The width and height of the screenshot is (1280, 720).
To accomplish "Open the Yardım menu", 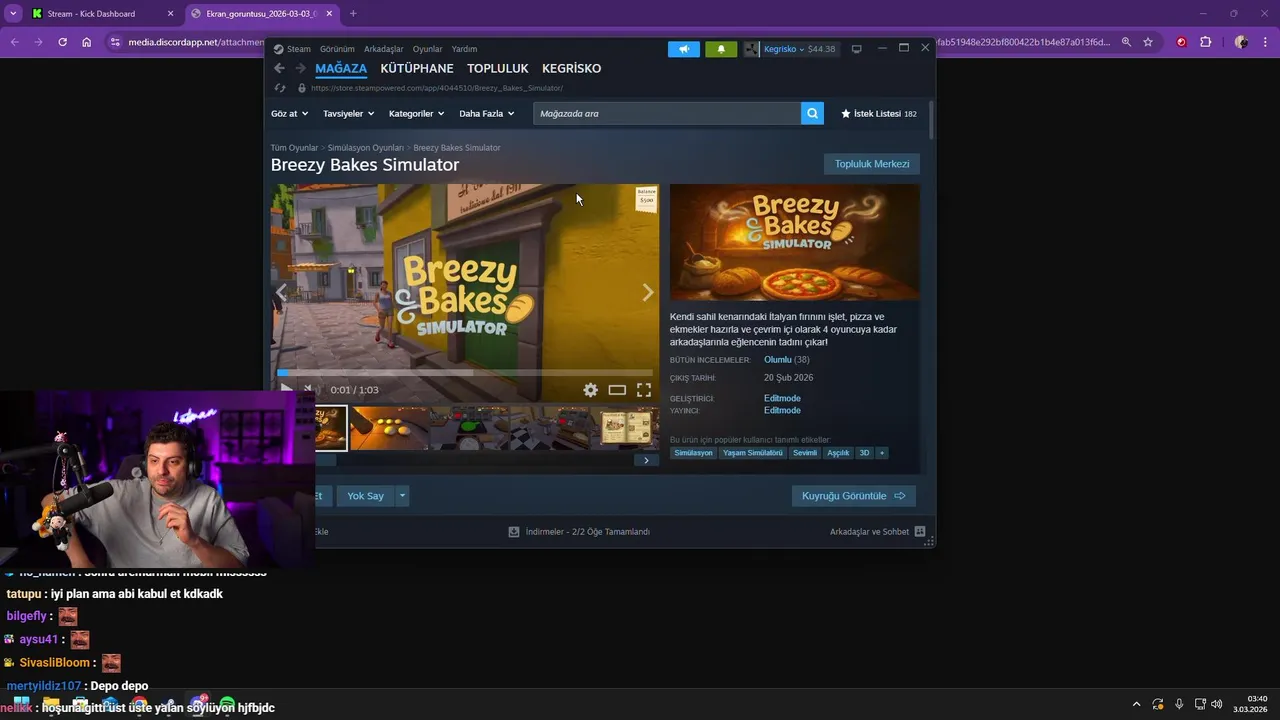I will (x=464, y=49).
